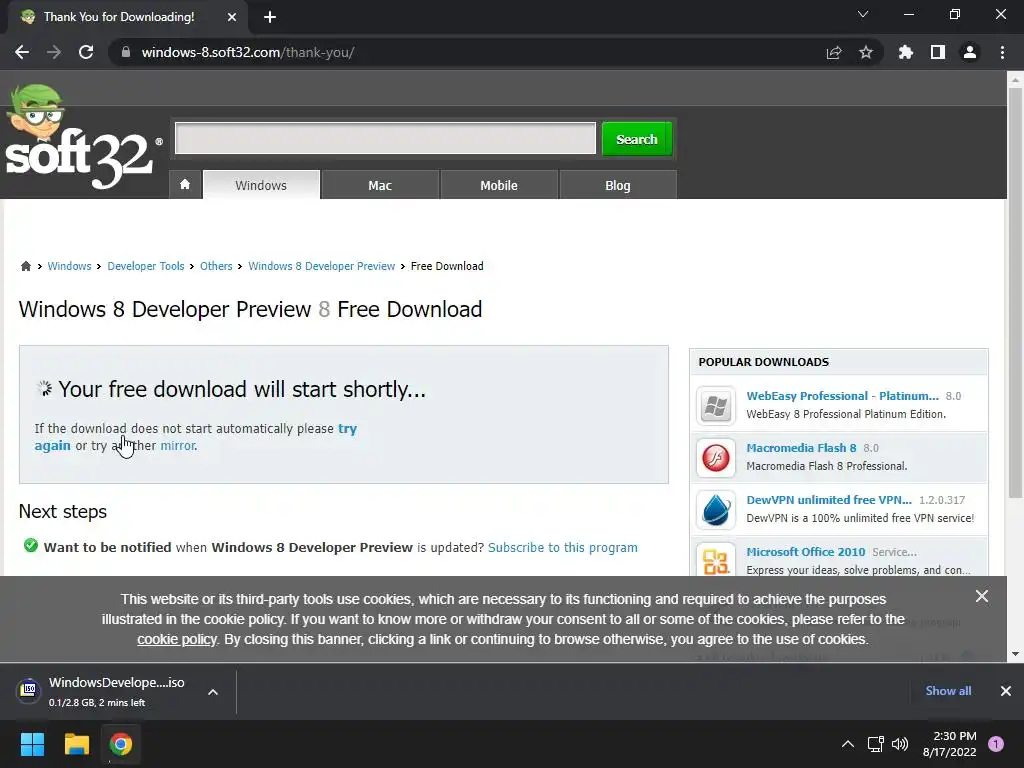
Task: Show all downloads
Action: click(x=948, y=691)
